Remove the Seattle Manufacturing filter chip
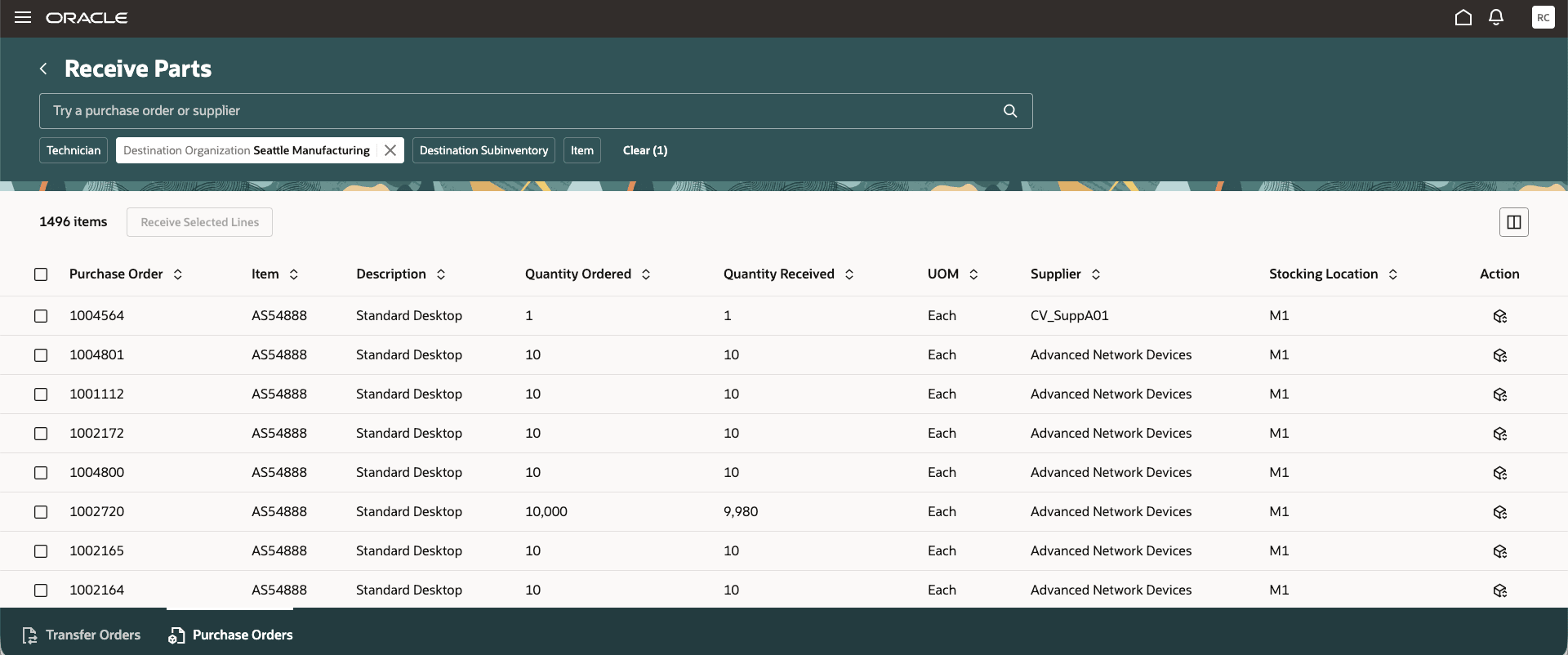1568x655 pixels. [x=390, y=150]
